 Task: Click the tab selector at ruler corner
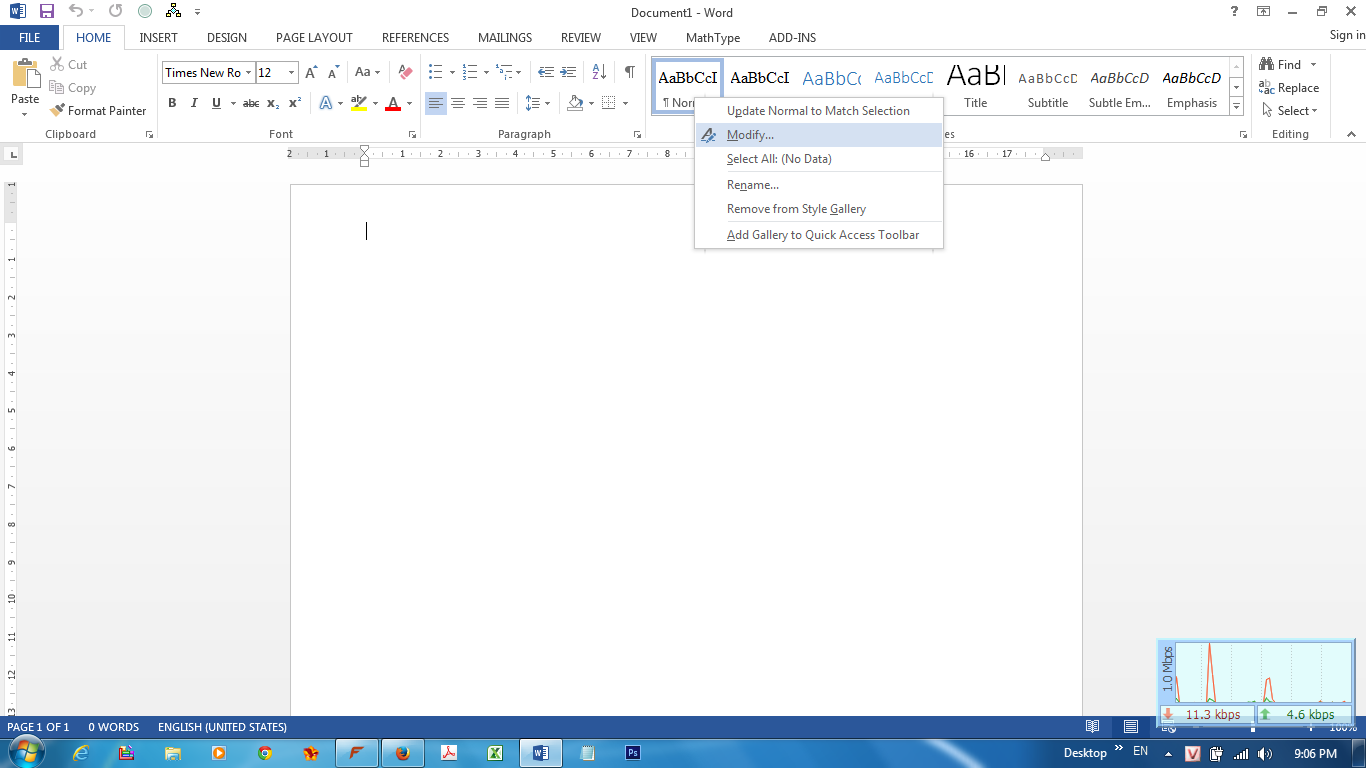(x=12, y=155)
